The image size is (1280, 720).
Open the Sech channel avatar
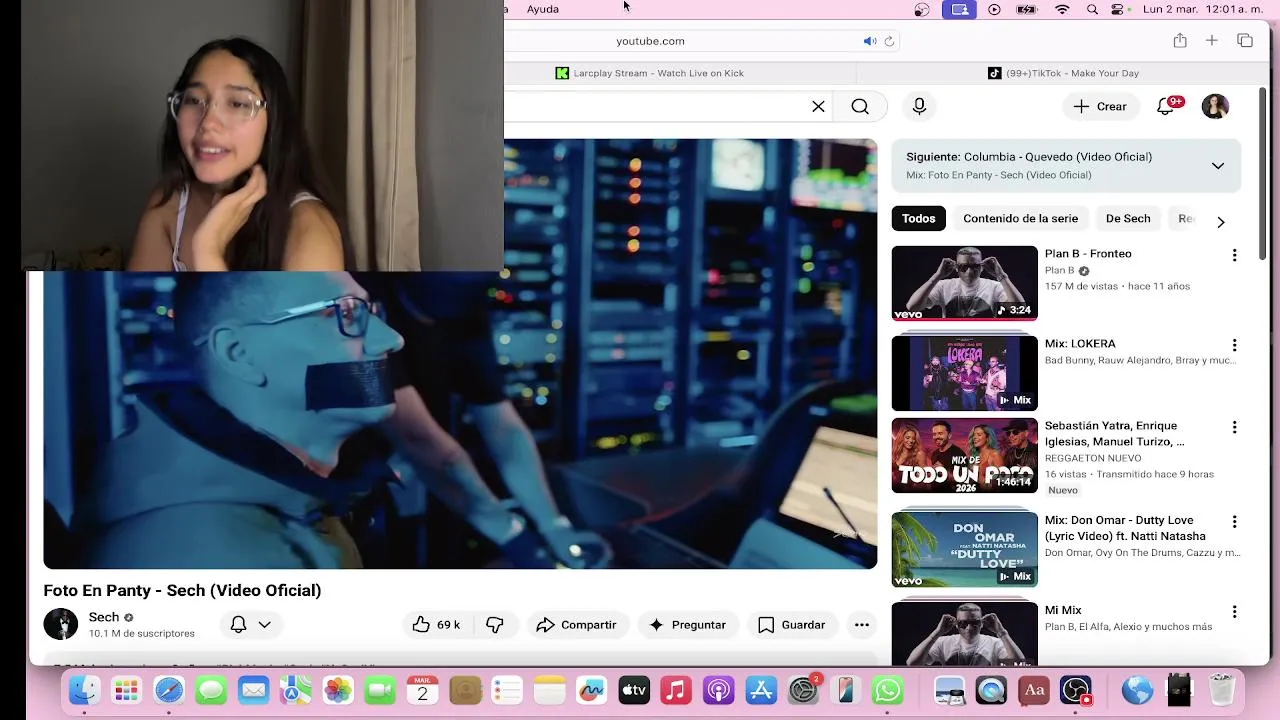(61, 624)
